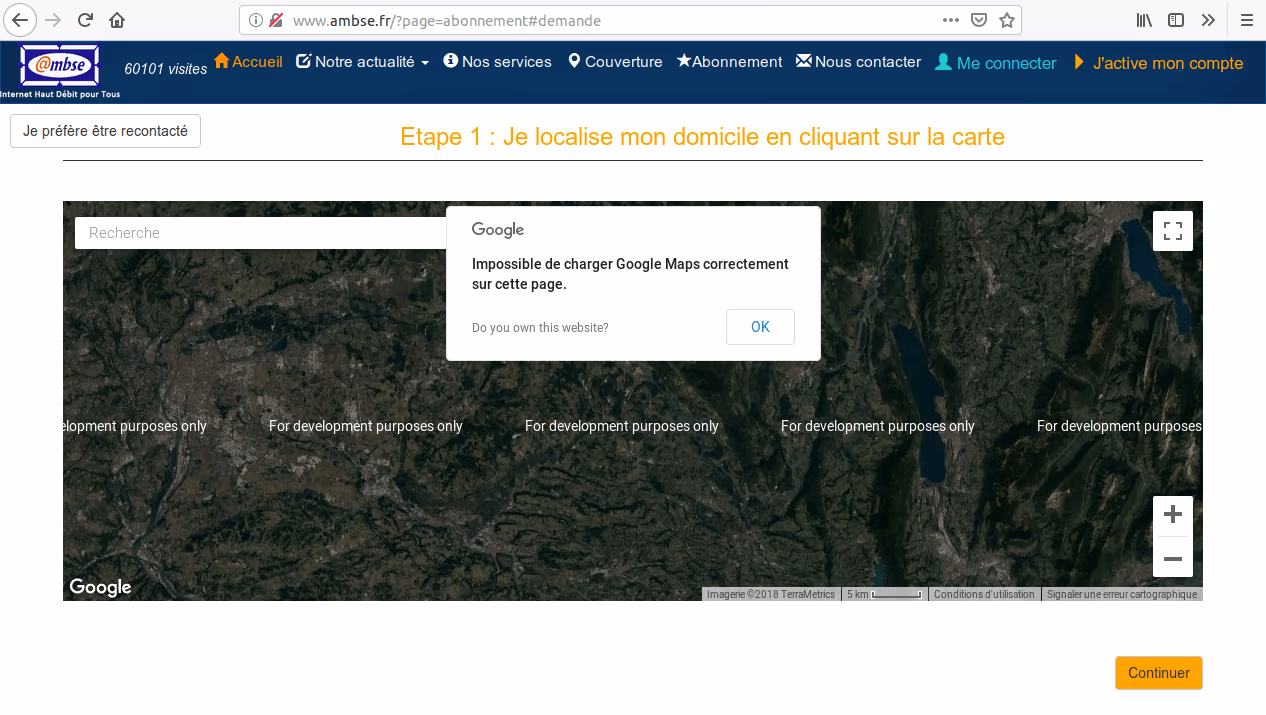
Task: Click Je préfère être recontacté button
Action: pyautogui.click(x=105, y=131)
